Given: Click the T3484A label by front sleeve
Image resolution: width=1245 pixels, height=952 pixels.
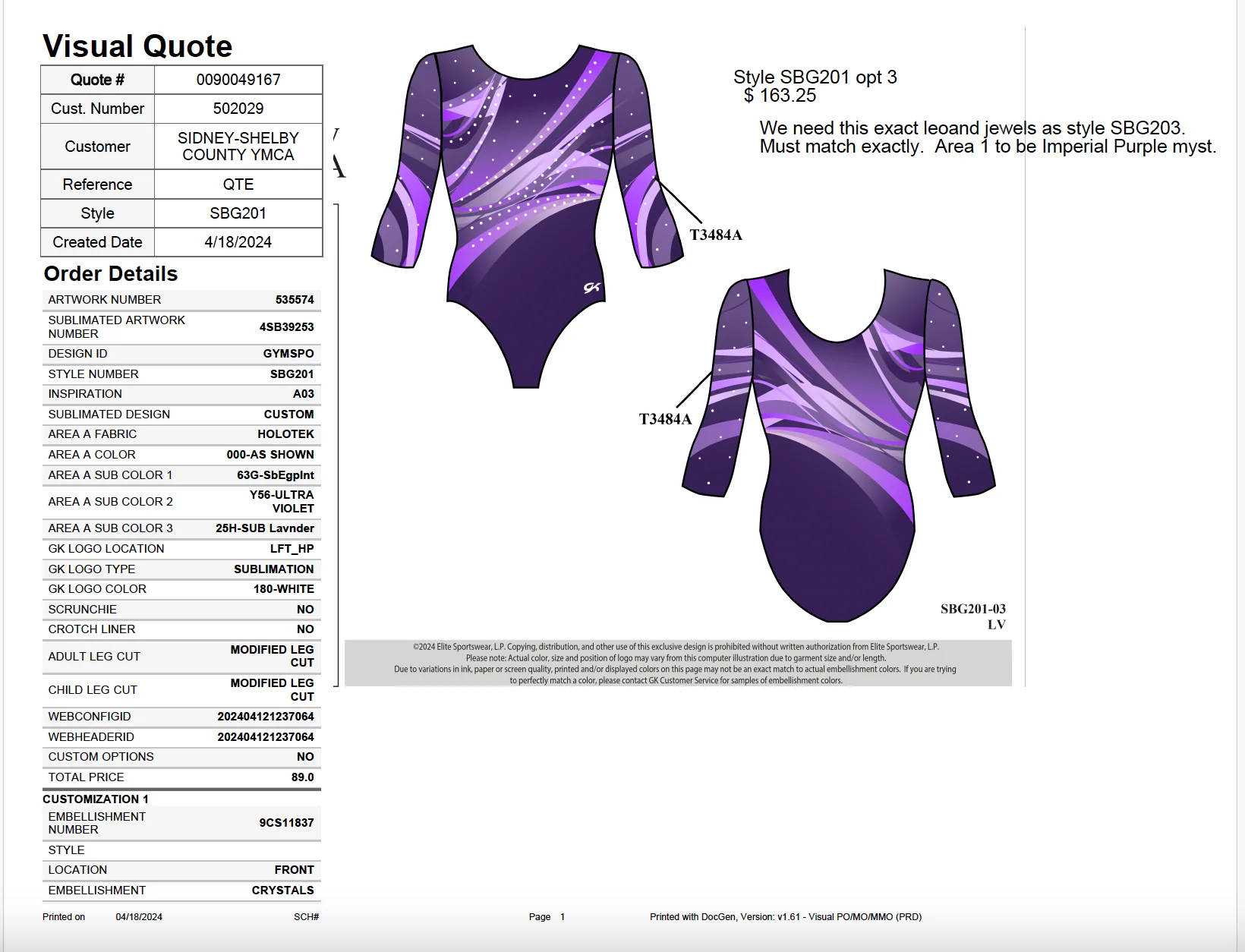Looking at the screenshot, I should click(716, 235).
